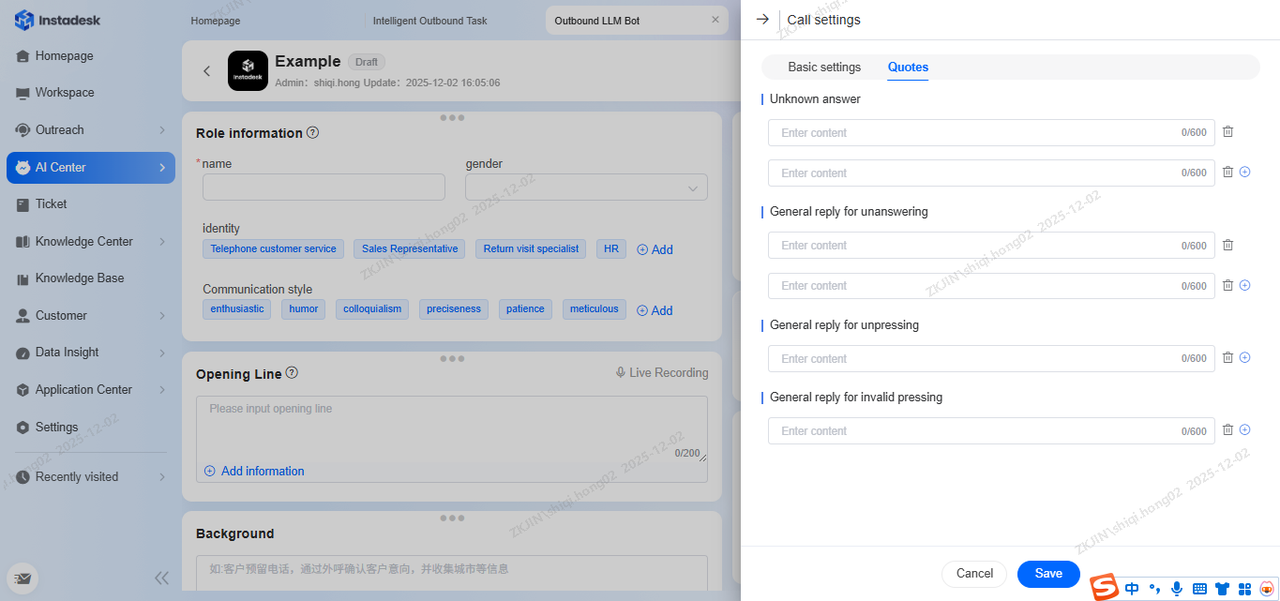Add entry under General reply for unpressing
Viewport: 1280px width, 601px height.
(x=1245, y=358)
